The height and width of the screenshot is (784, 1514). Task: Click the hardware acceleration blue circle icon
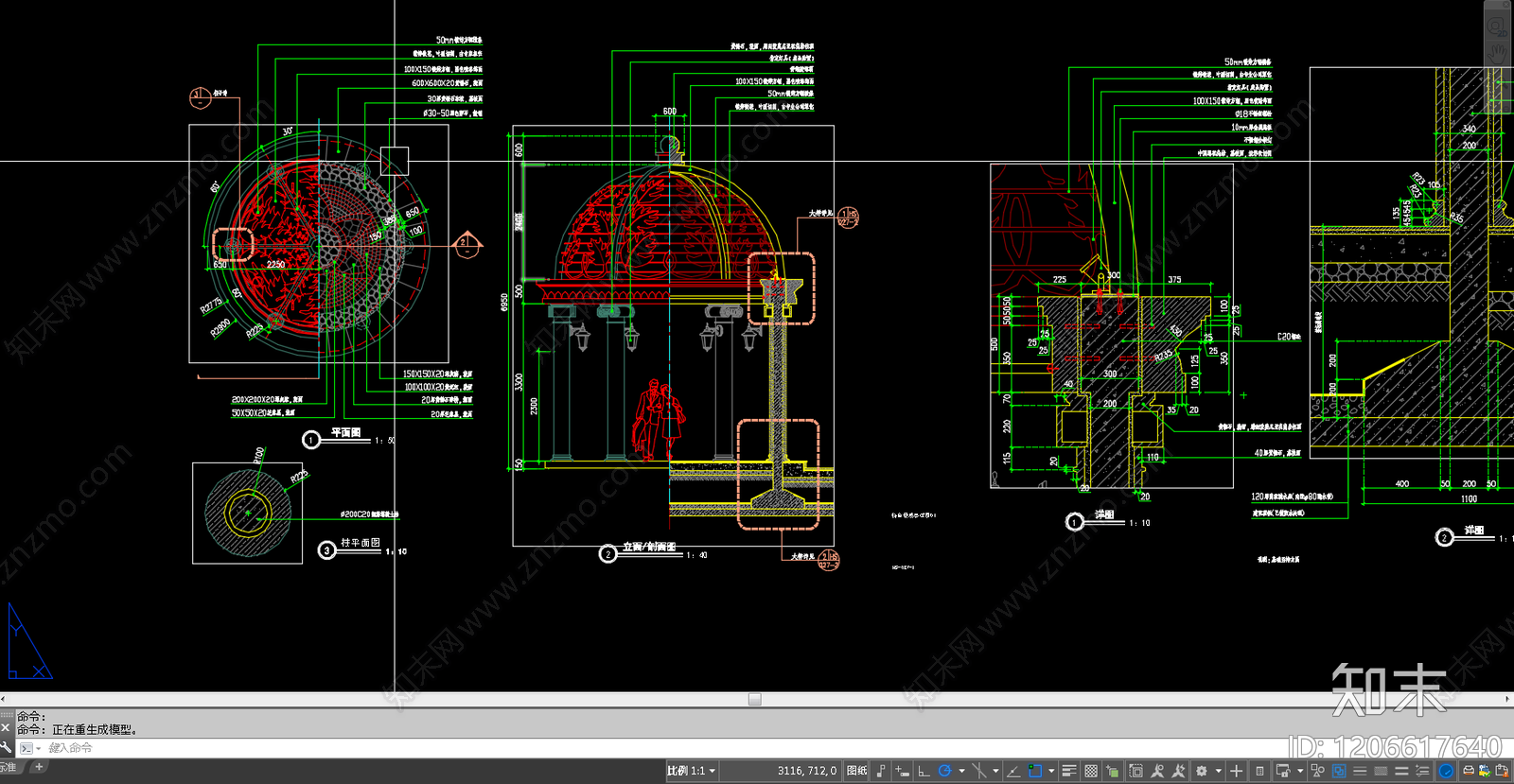pos(1446,771)
